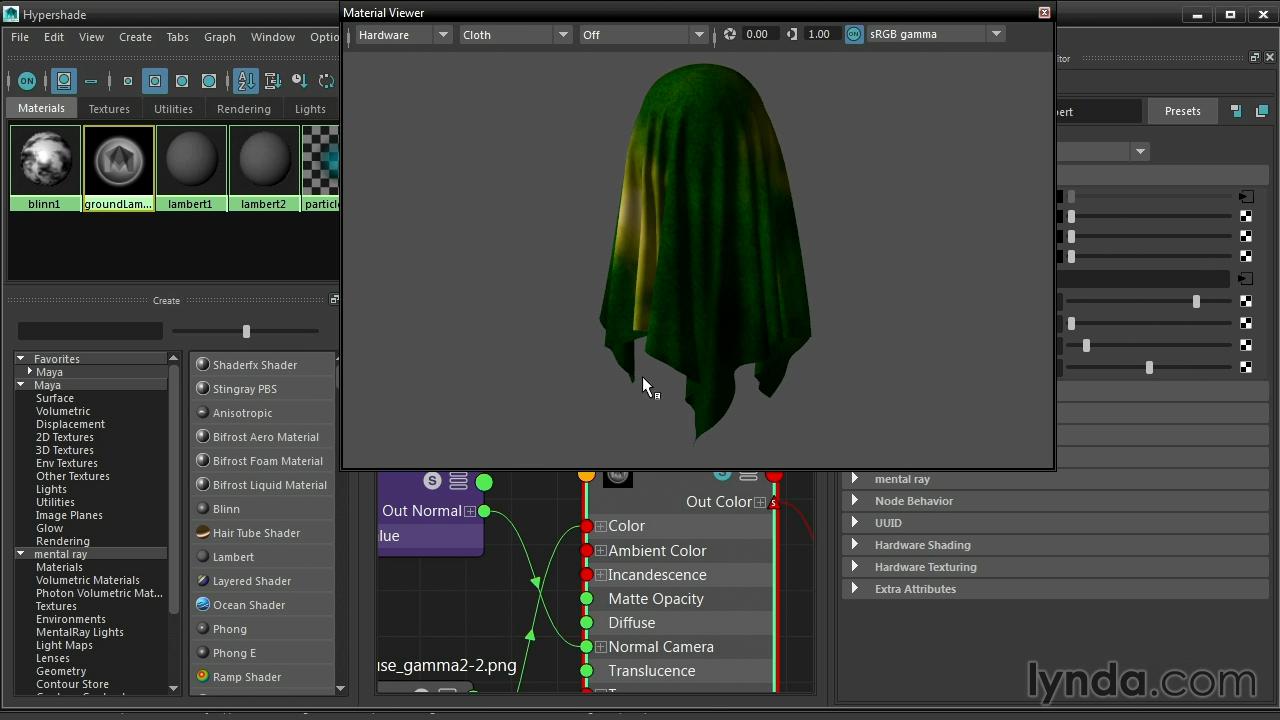Click the sort by type icon
The width and height of the screenshot is (1280, 720).
272,81
